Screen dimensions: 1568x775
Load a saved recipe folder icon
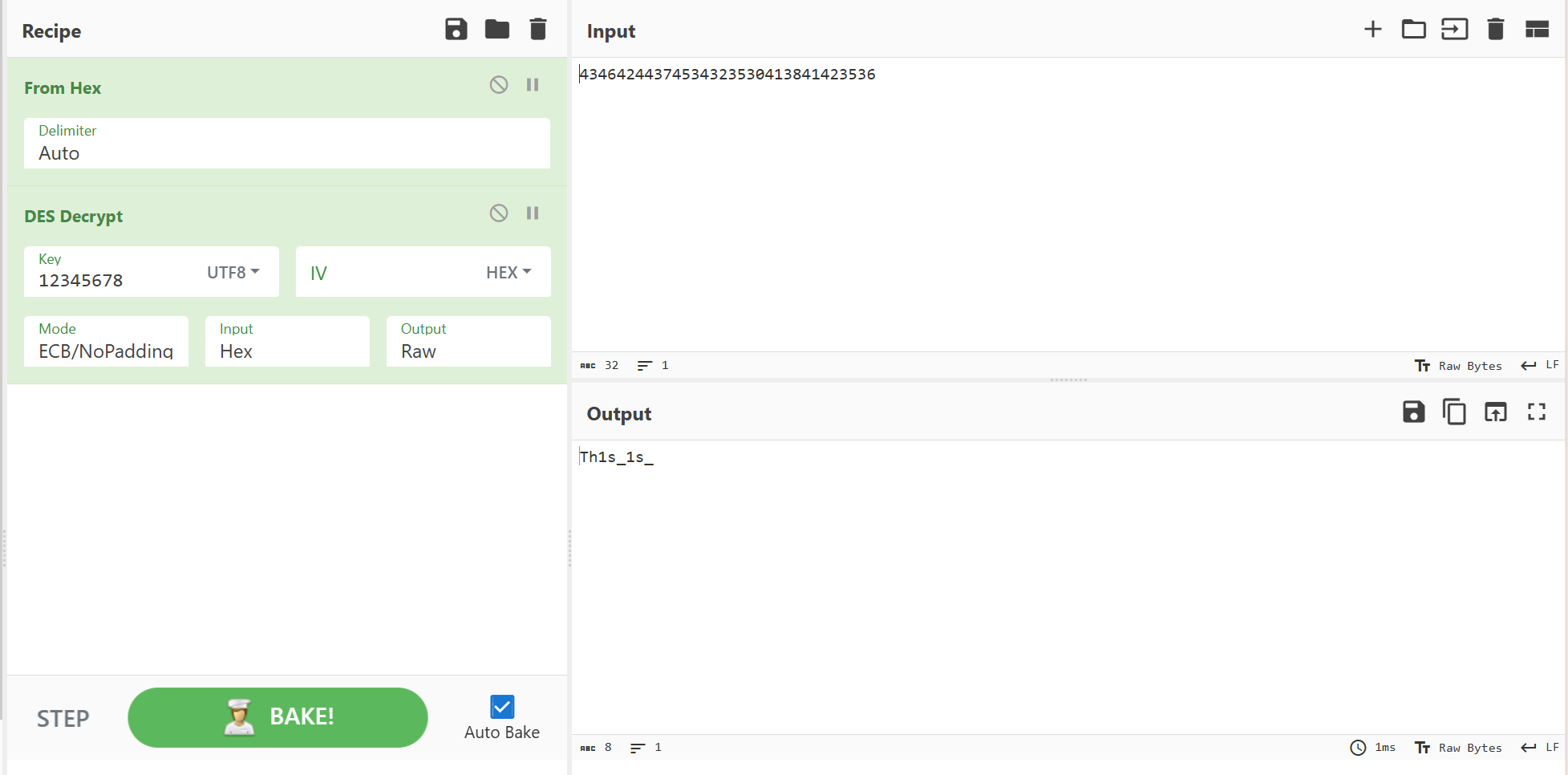click(x=497, y=30)
